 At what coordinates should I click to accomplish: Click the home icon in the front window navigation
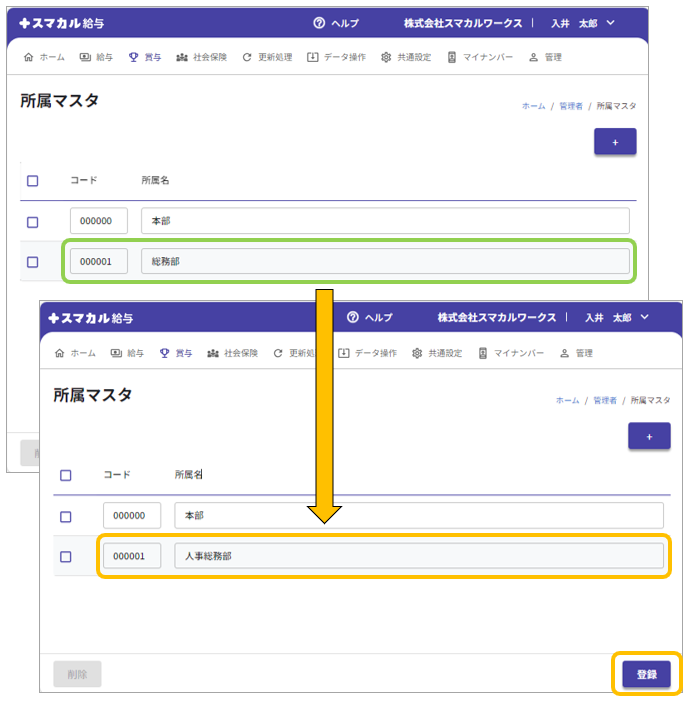tap(60, 353)
